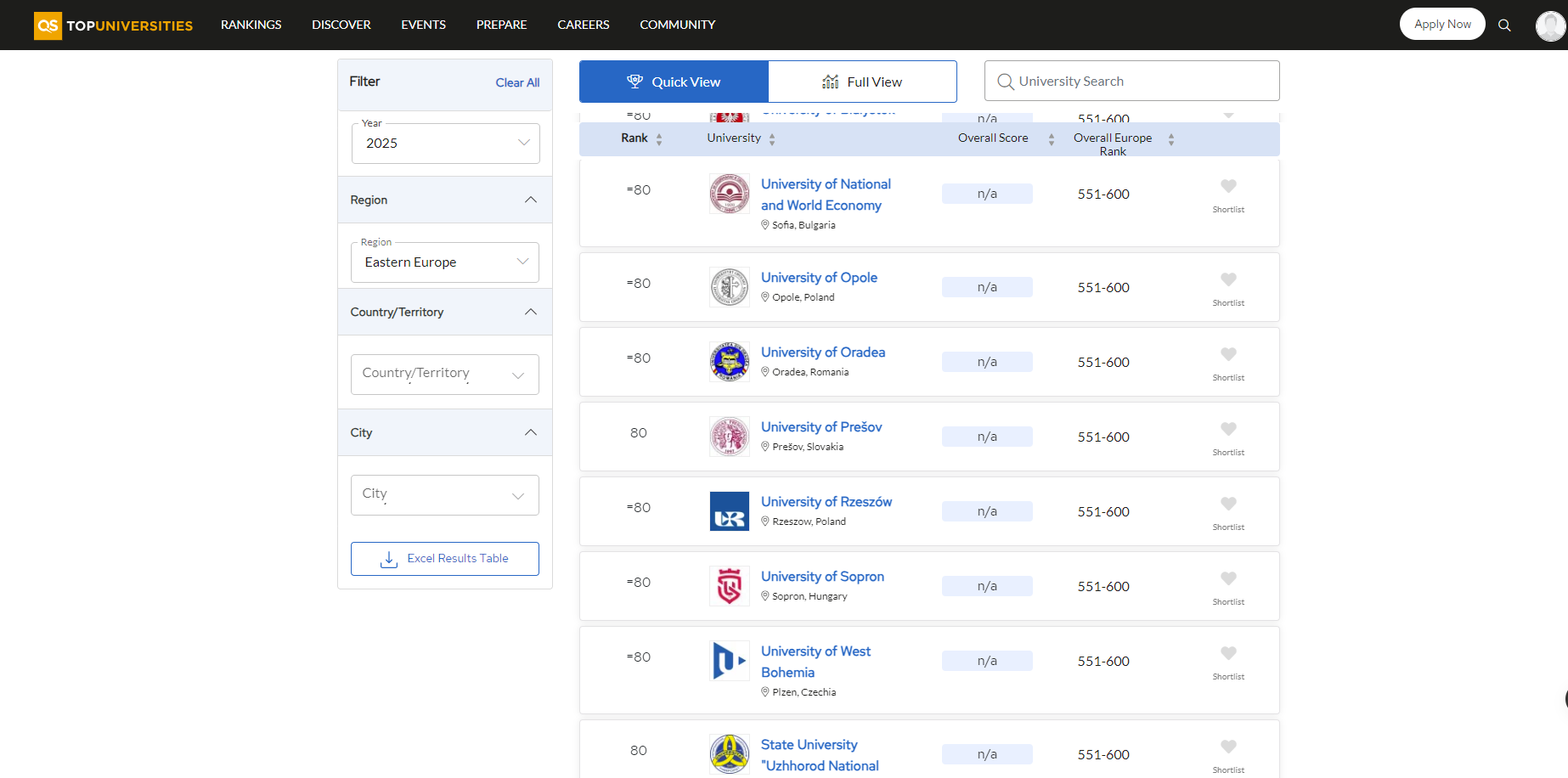Sort by Overall Europe Rank arrows
The width and height of the screenshot is (1568, 778).
[1171, 139]
